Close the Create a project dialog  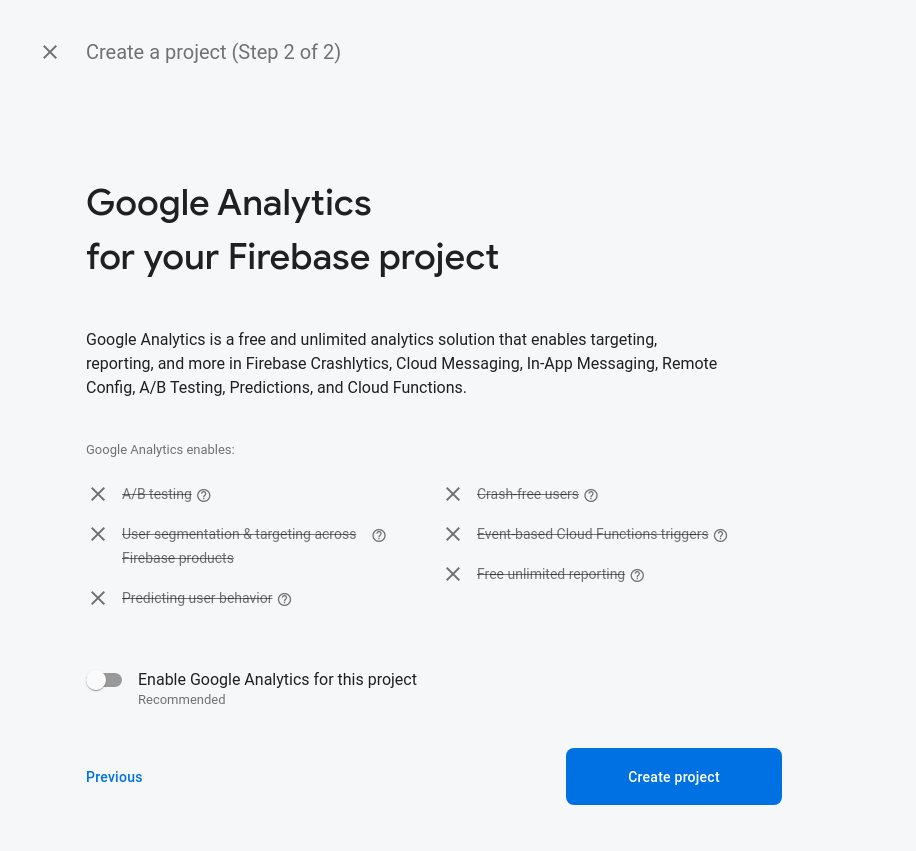click(x=50, y=52)
